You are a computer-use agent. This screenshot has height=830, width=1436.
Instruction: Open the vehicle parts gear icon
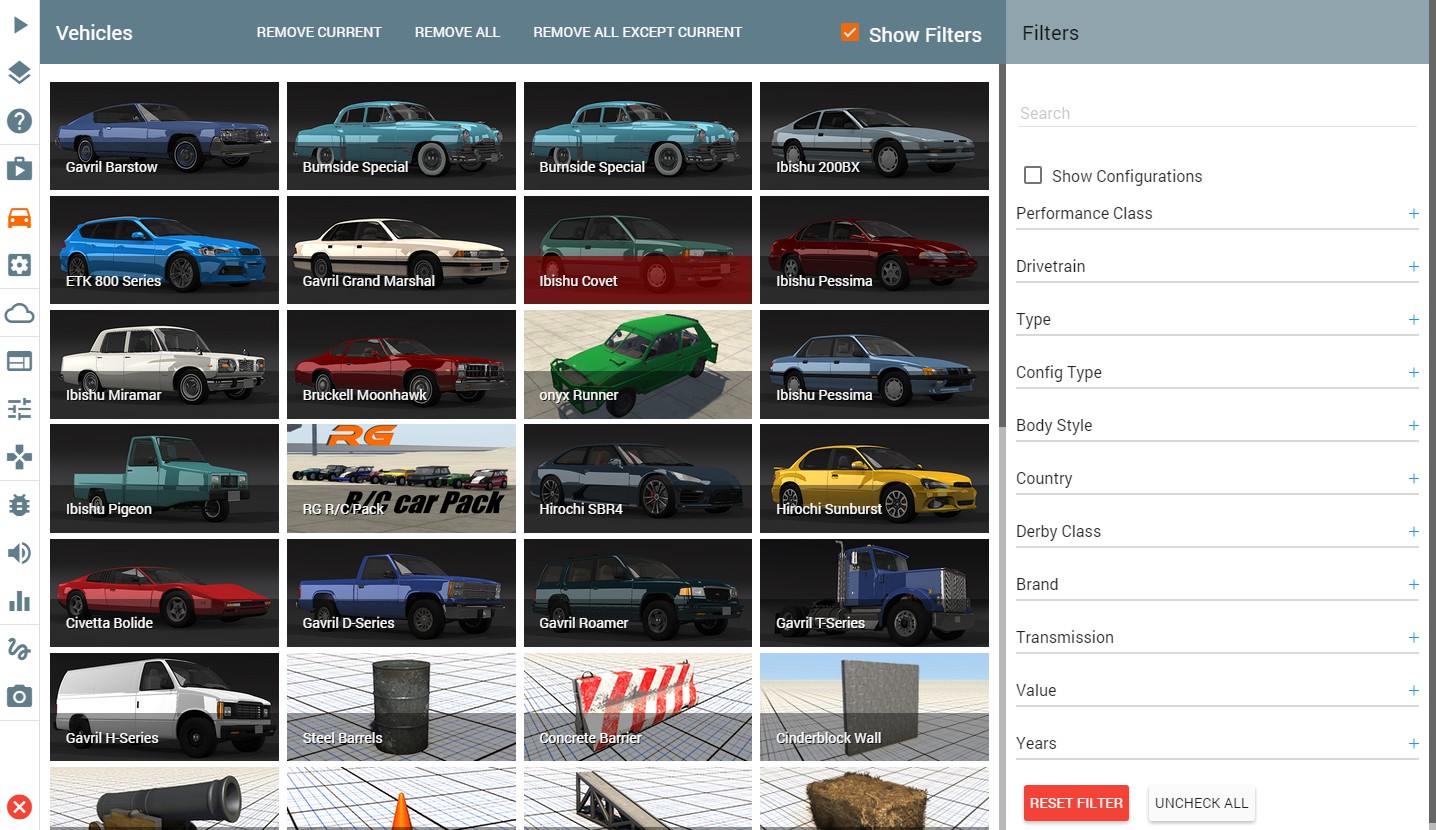pos(19,265)
